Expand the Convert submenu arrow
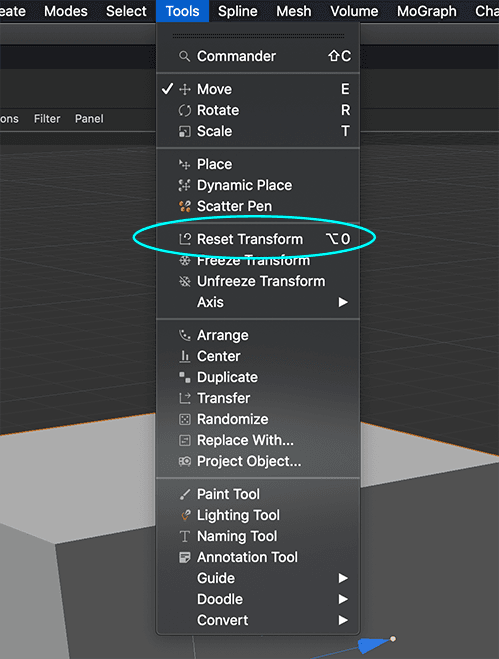This screenshot has width=499, height=659. point(343,620)
